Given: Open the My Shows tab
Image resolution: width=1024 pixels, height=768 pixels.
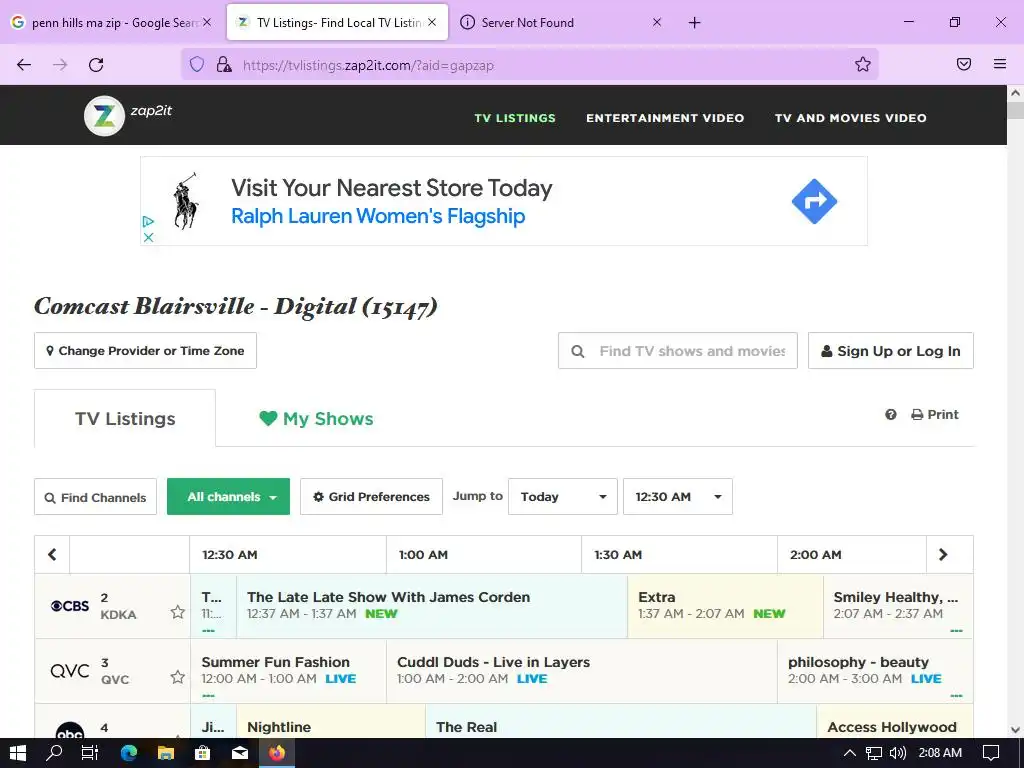Looking at the screenshot, I should [x=316, y=419].
